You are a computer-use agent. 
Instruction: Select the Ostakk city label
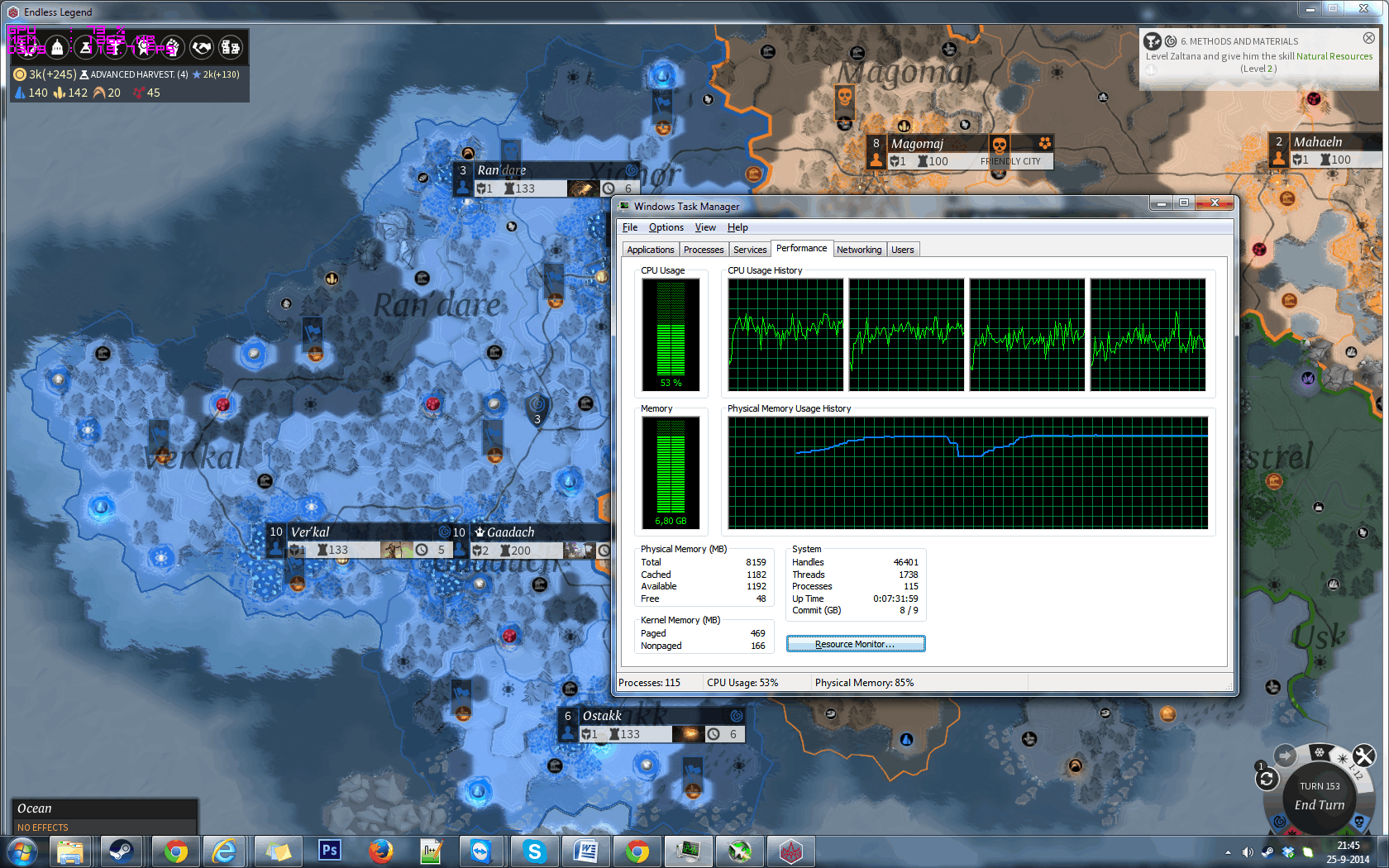click(x=652, y=725)
